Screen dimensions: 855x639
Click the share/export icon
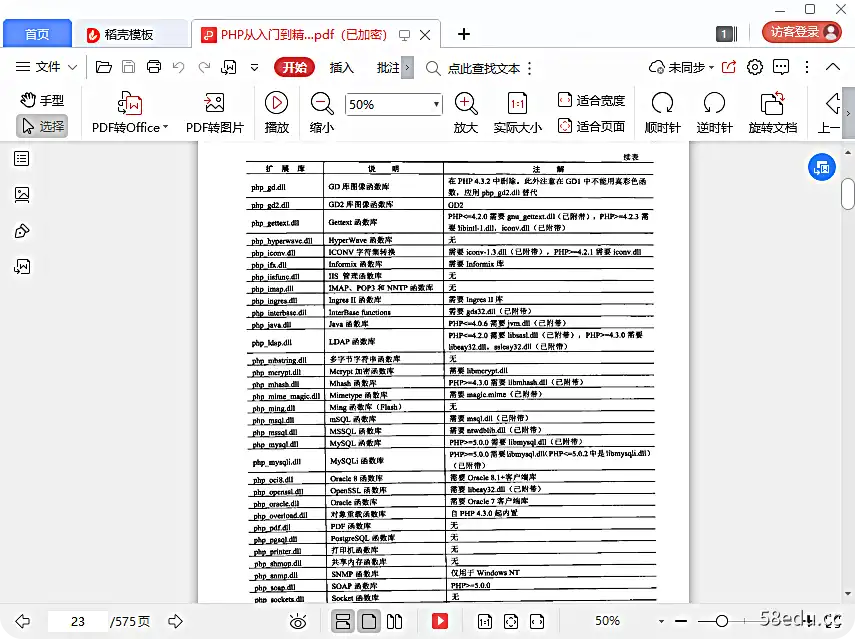(x=728, y=67)
